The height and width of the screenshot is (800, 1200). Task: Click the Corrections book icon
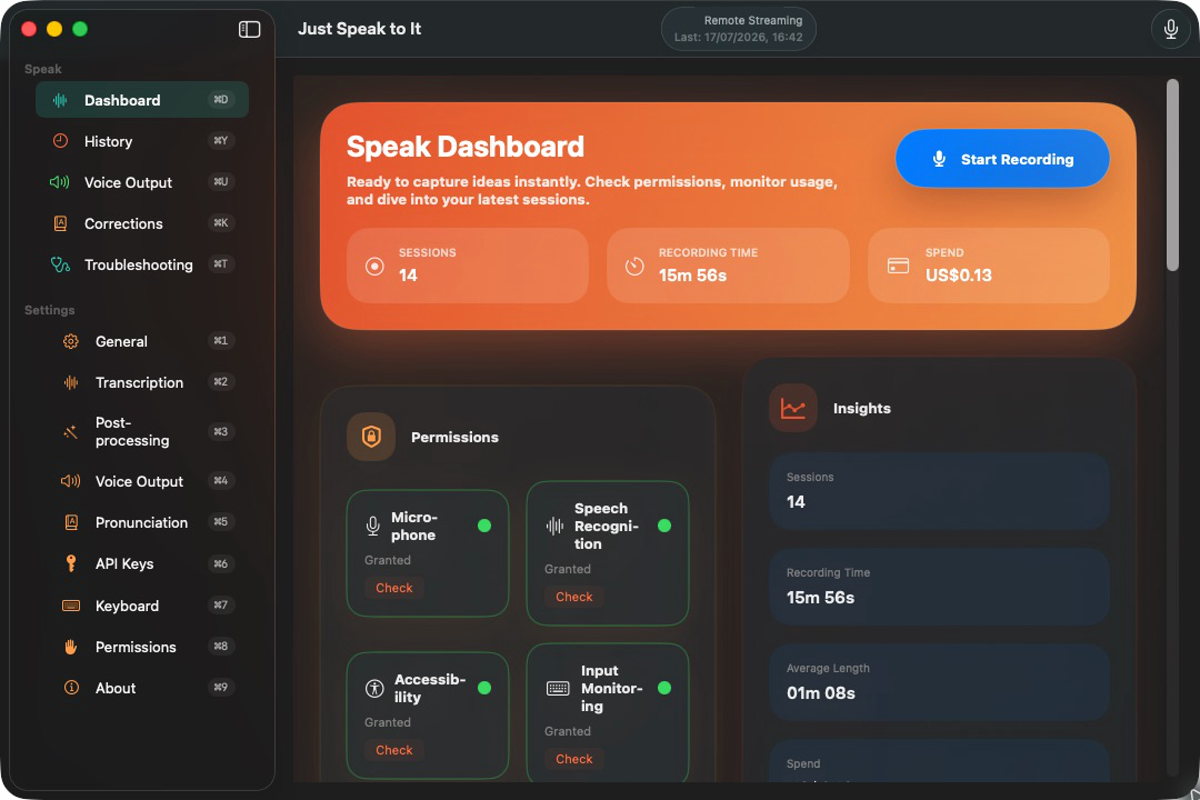click(x=60, y=223)
